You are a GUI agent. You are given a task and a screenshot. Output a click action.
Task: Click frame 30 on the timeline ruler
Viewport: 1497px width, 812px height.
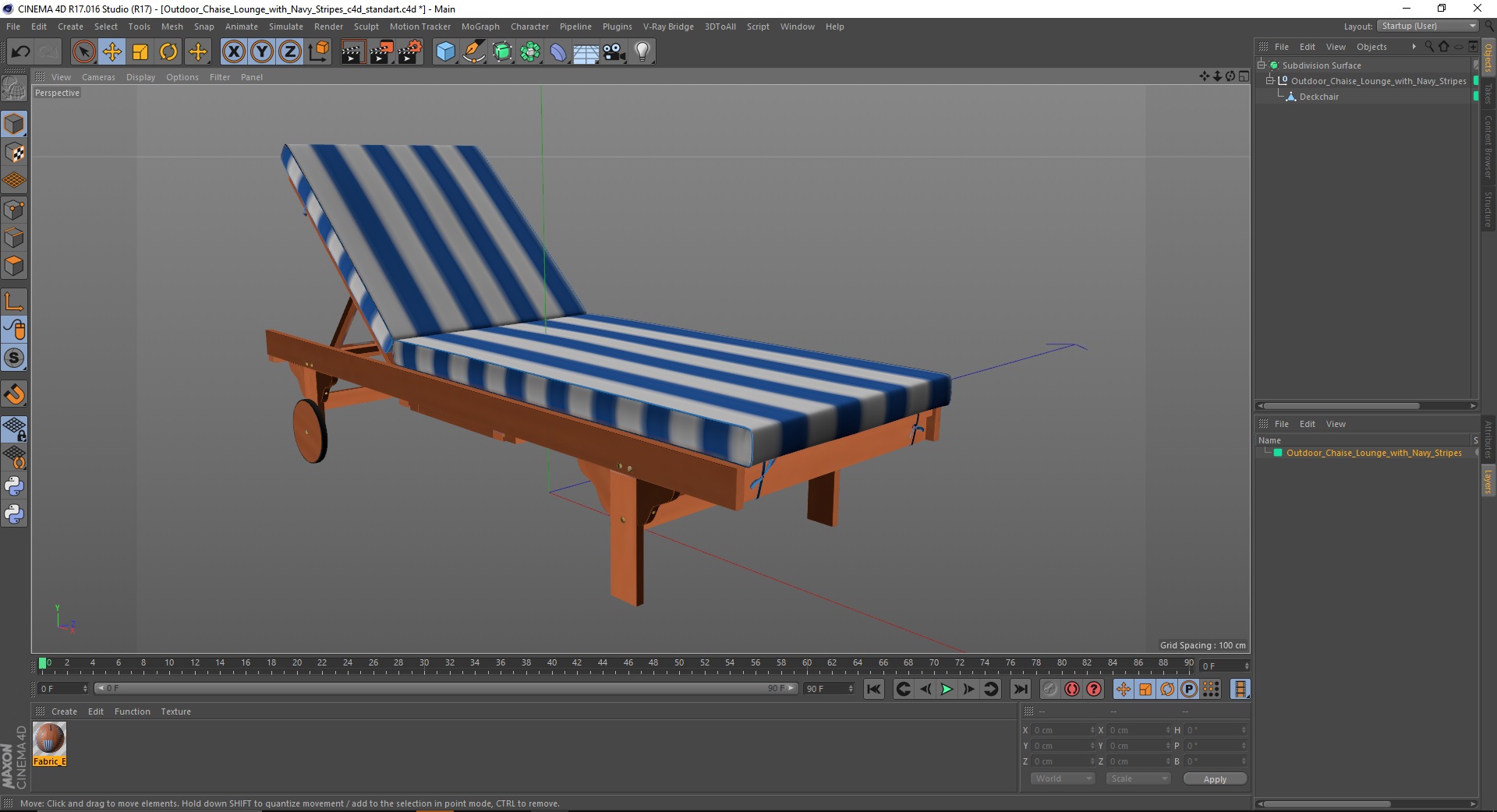tap(424, 664)
